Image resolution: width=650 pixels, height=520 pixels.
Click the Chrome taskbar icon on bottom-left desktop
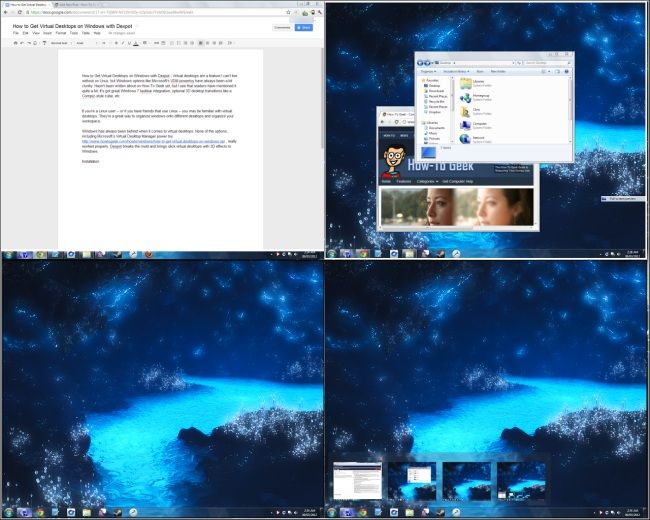coord(40,513)
